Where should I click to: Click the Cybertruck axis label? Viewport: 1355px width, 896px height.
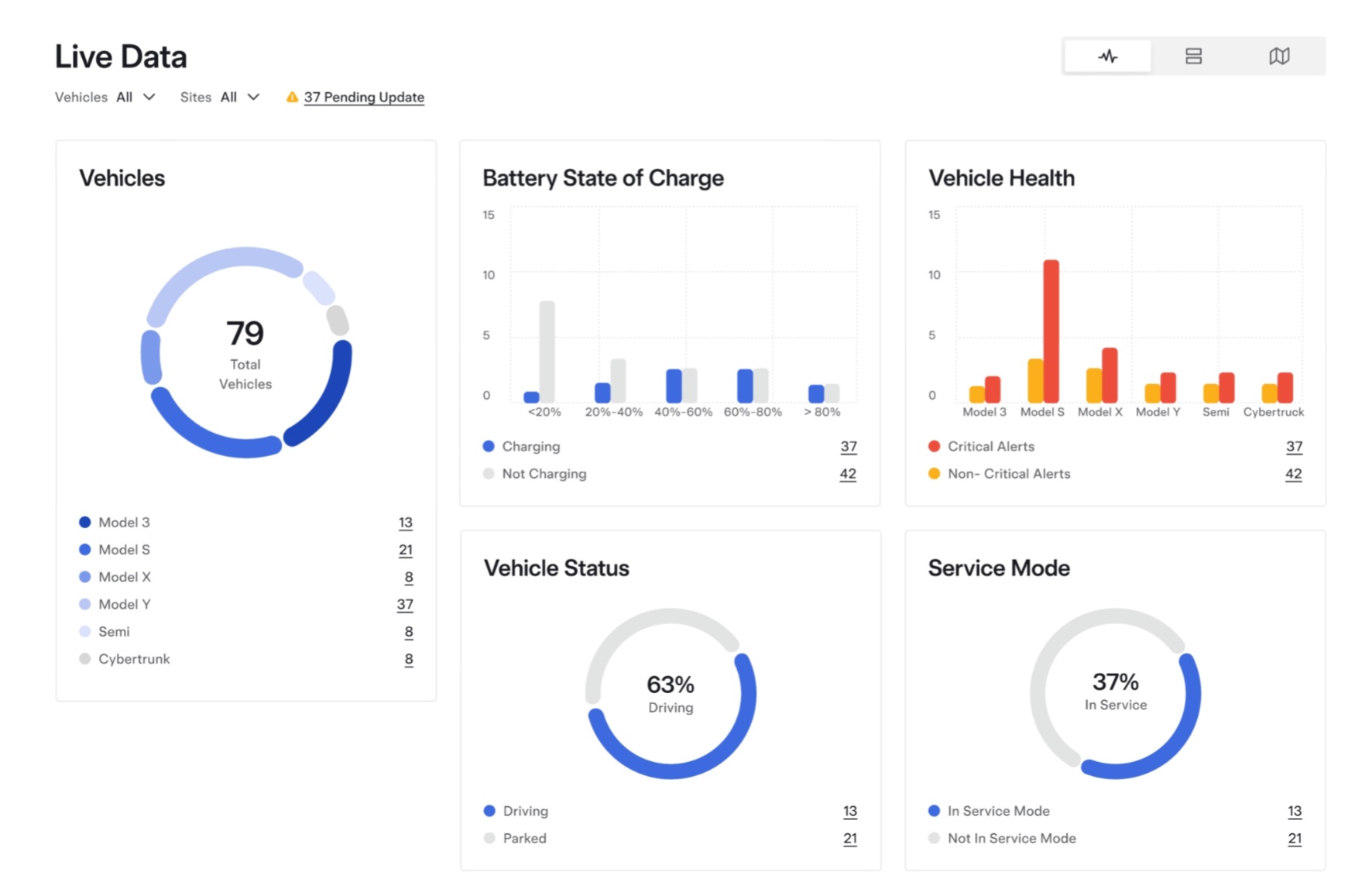[x=1274, y=412]
